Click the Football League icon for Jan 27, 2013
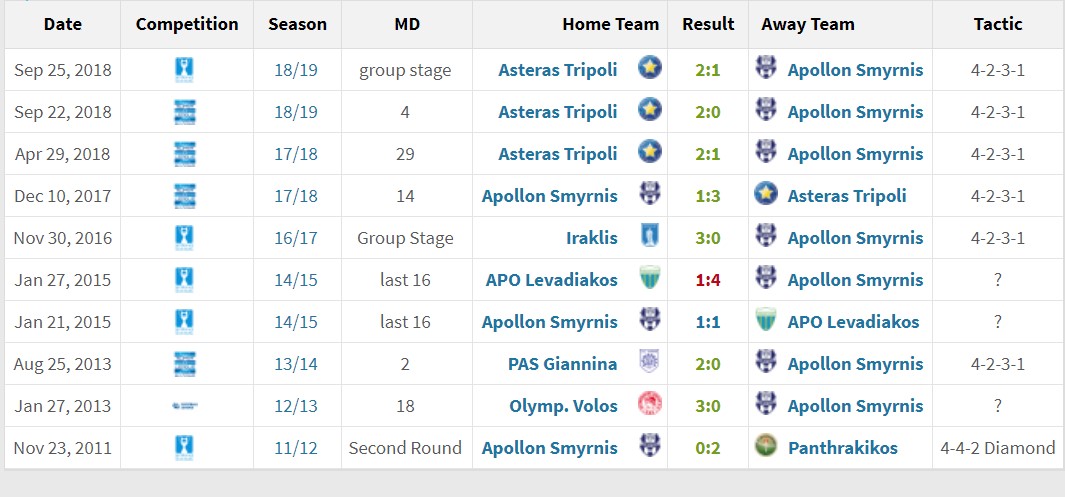 (x=185, y=406)
